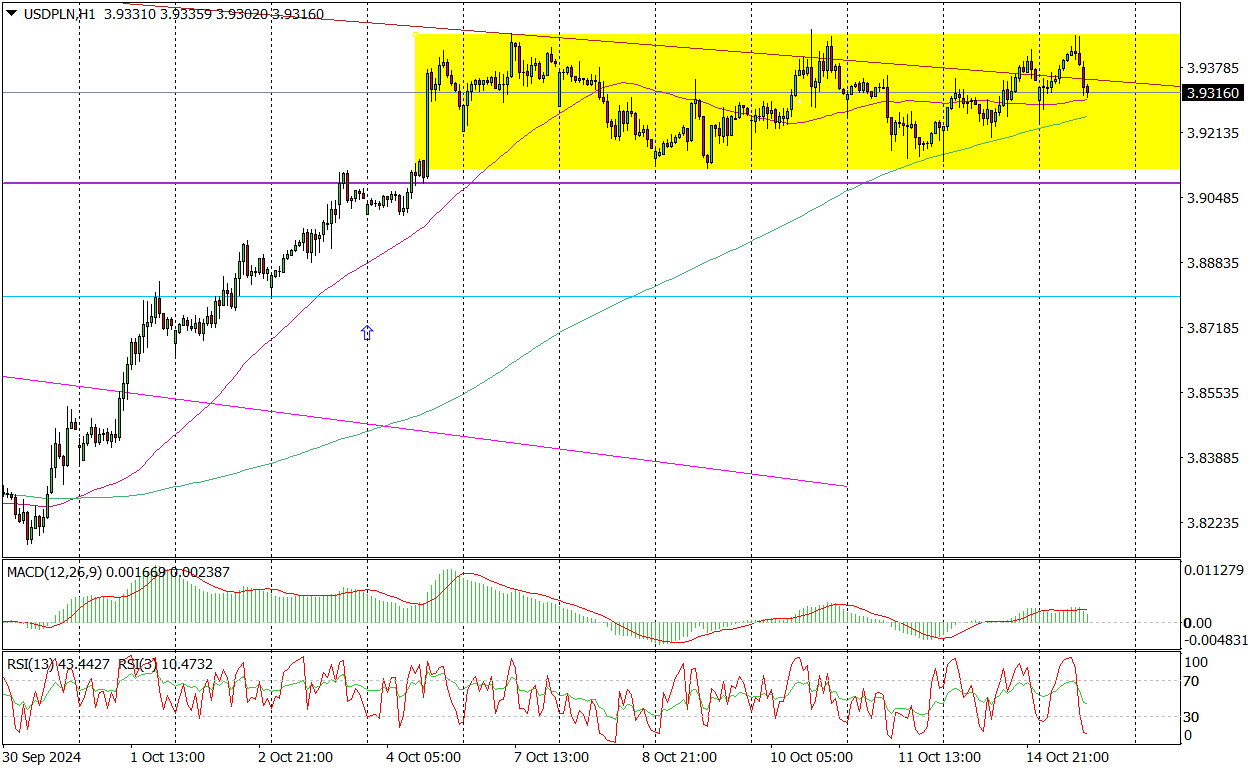
Task: Select the purple horizontal support line
Action: (590, 183)
